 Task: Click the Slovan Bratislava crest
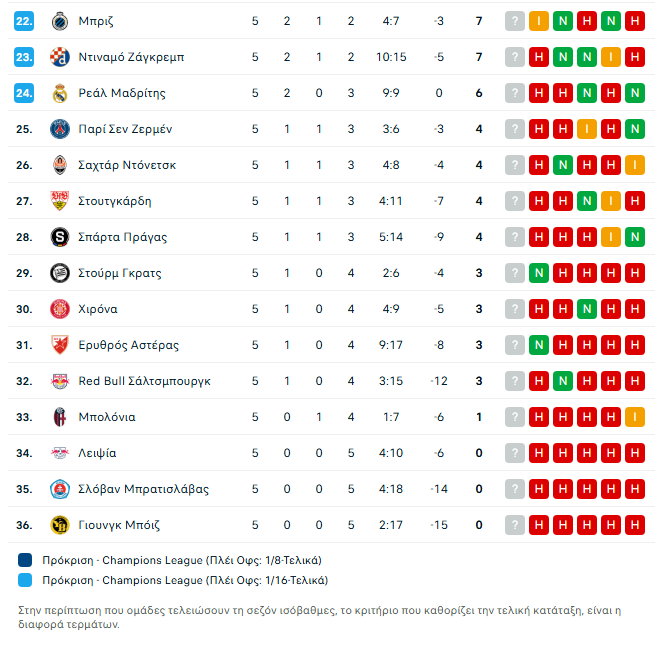click(x=59, y=489)
